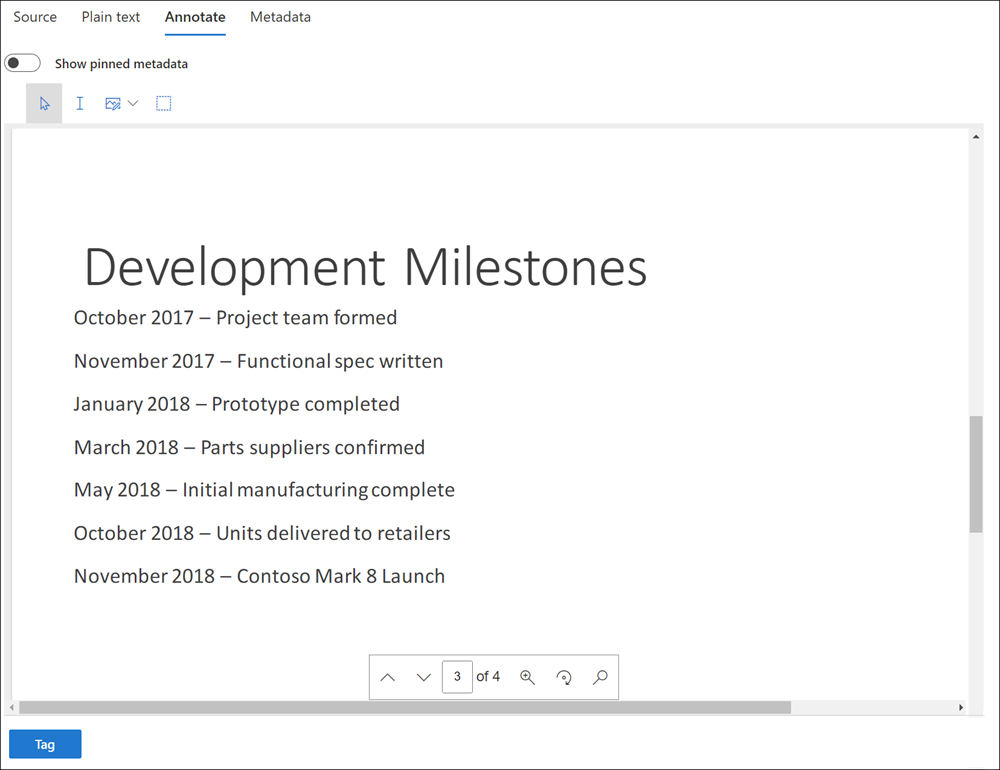Expand the annotation tool dropdown arrow

click(x=133, y=104)
